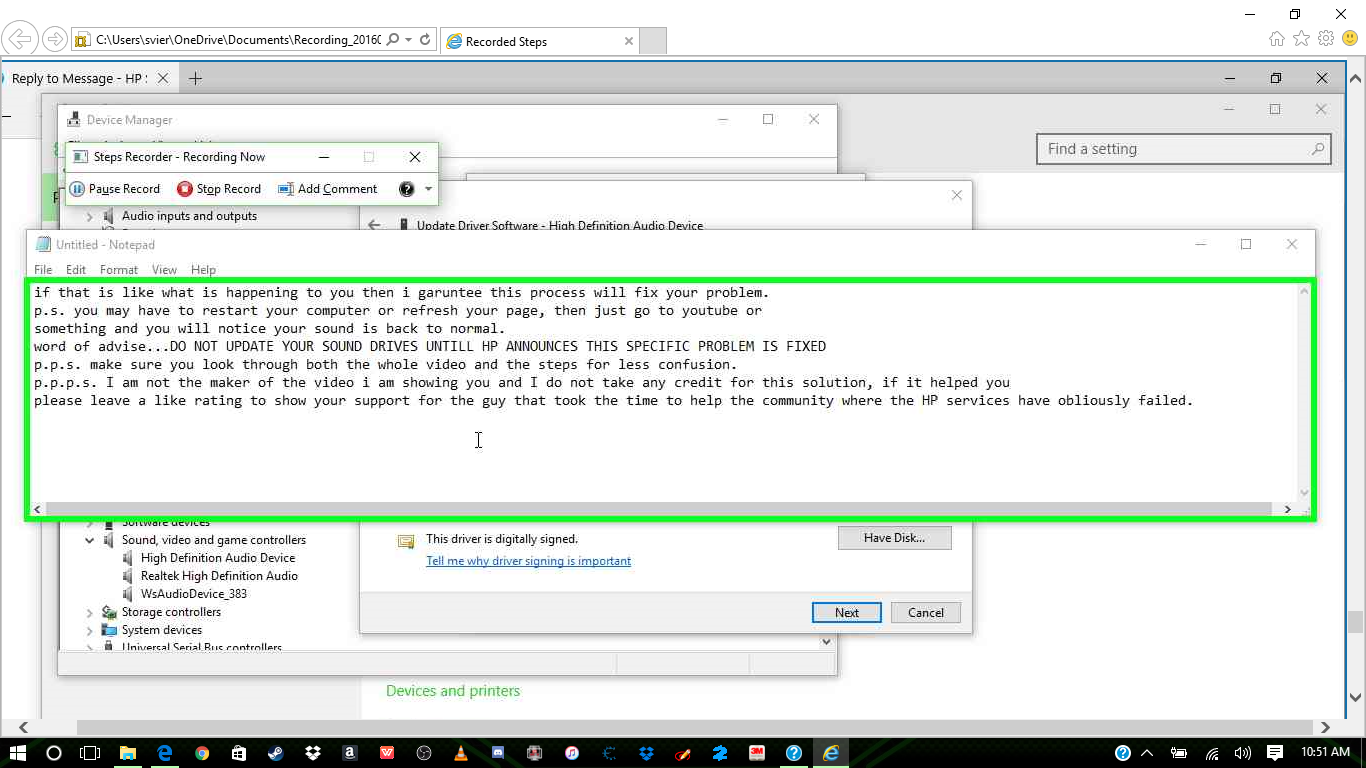Go forward in Internet Explorer
Image resolution: width=1366 pixels, height=768 pixels.
(x=54, y=40)
